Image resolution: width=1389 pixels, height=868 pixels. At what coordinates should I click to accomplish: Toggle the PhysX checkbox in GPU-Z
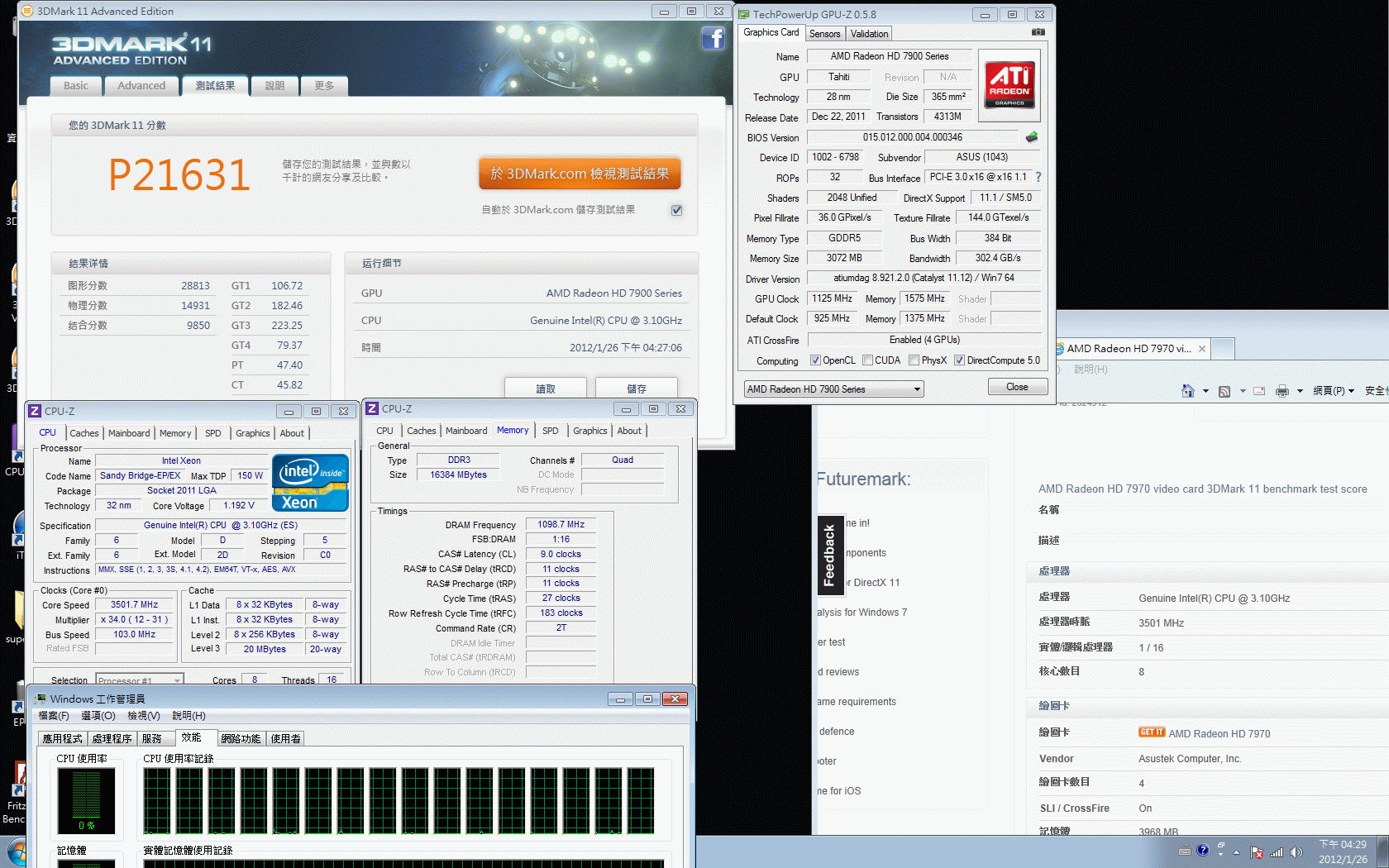(x=914, y=360)
